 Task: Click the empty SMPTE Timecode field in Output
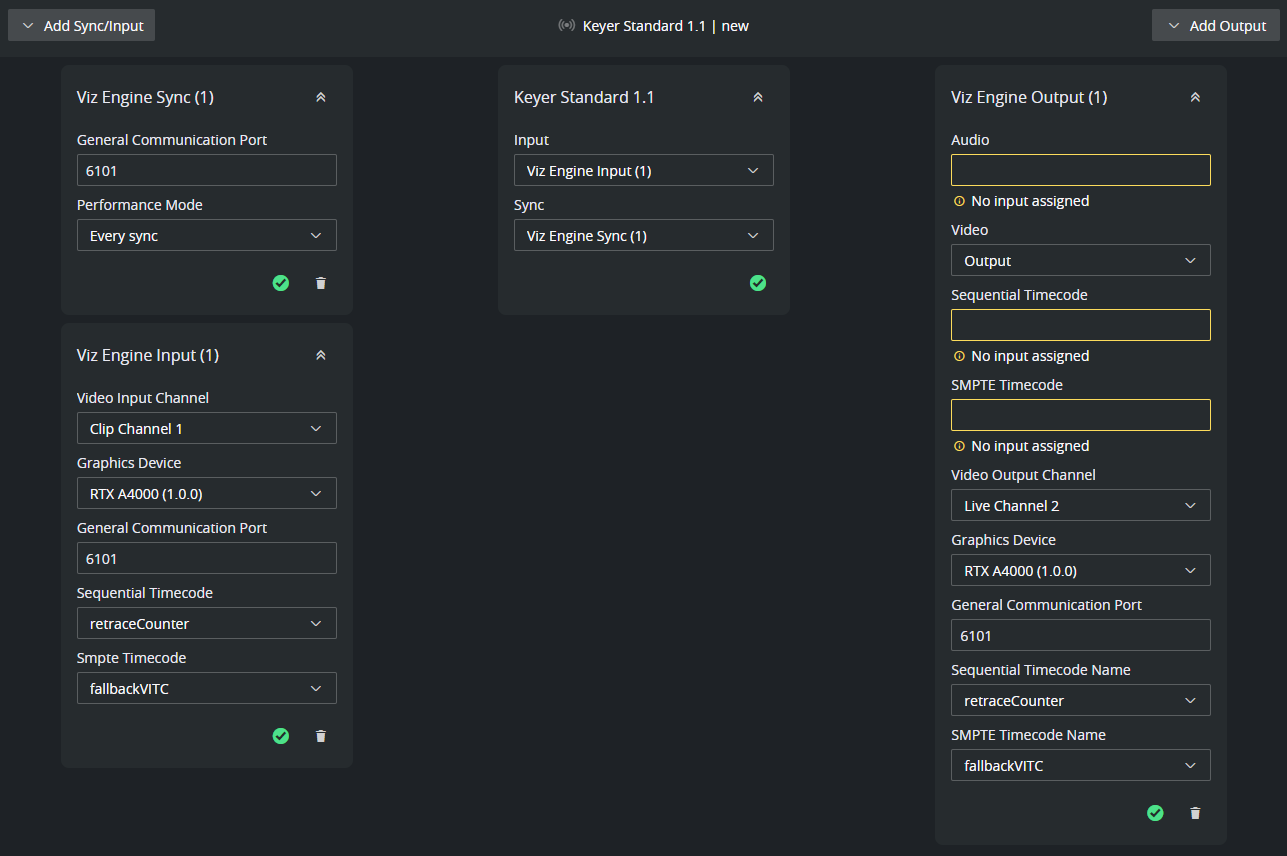1081,416
